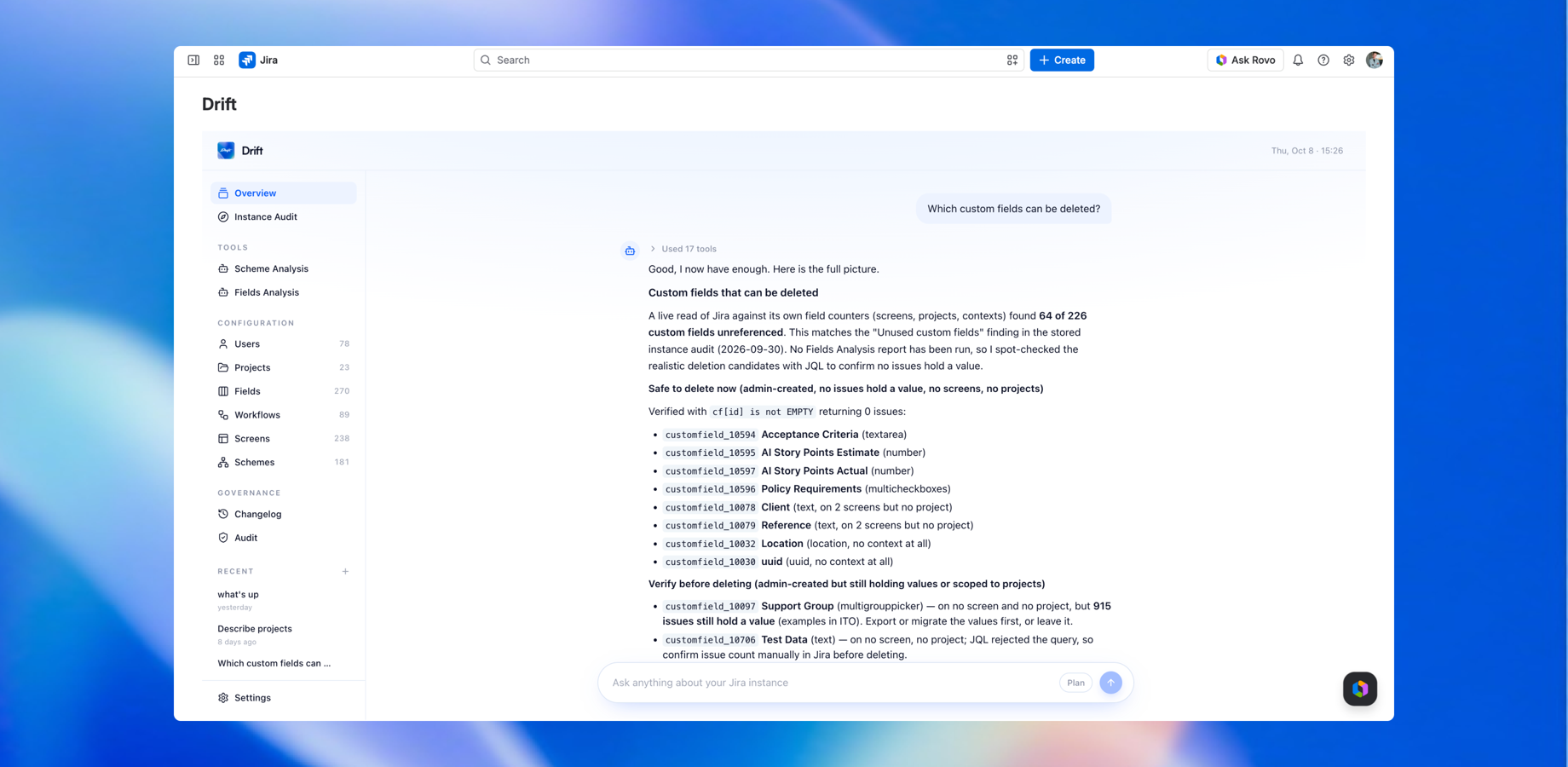The image size is (1568, 767).
Task: Open the governance Audit page
Action: 283,539
